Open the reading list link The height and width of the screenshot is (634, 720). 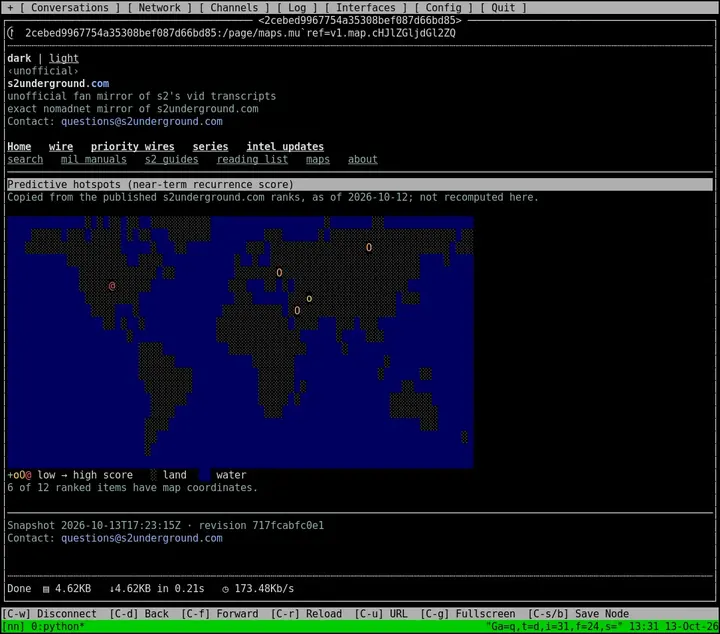[x=252, y=159]
